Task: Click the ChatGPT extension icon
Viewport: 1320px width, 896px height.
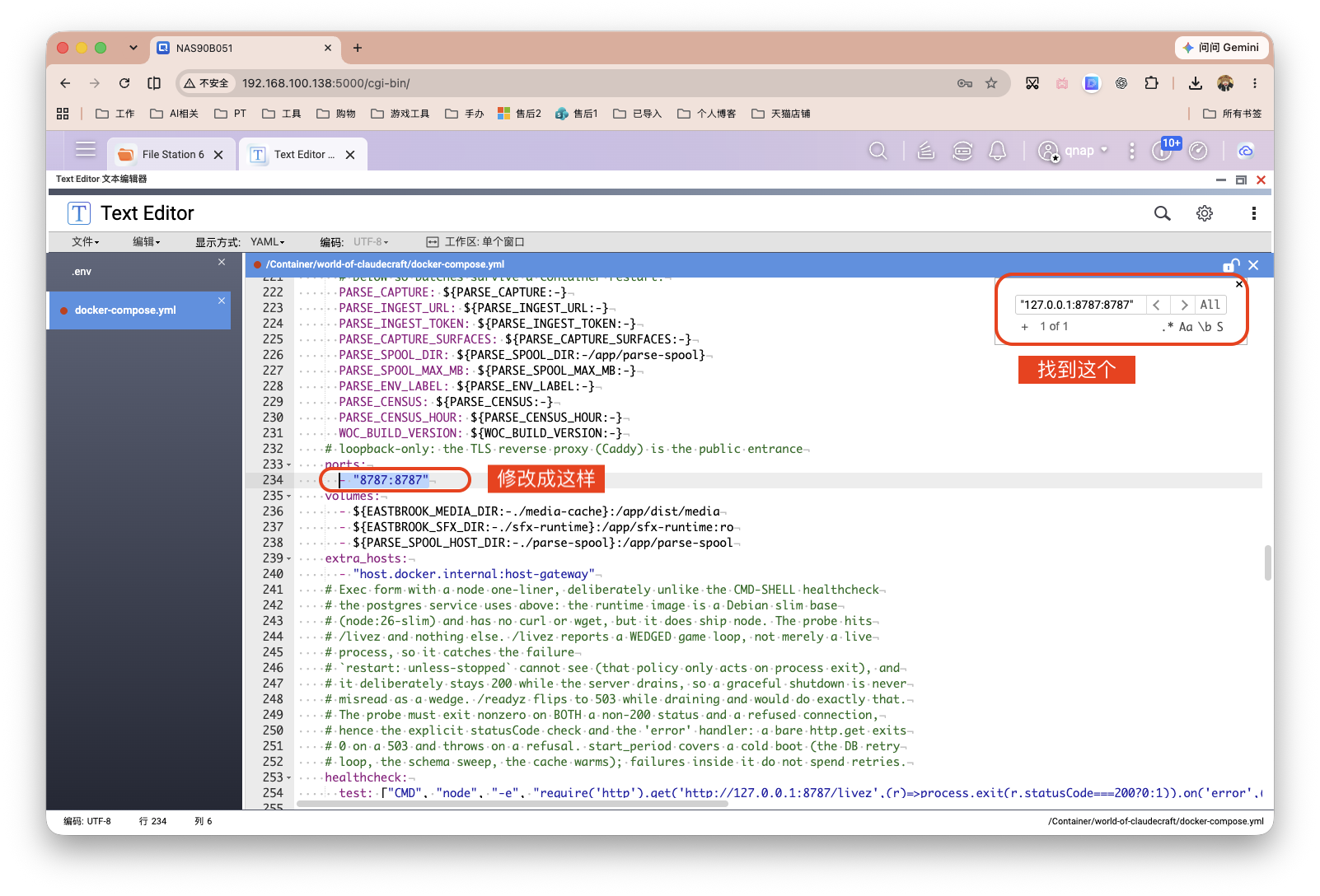Action: pyautogui.click(x=1121, y=83)
